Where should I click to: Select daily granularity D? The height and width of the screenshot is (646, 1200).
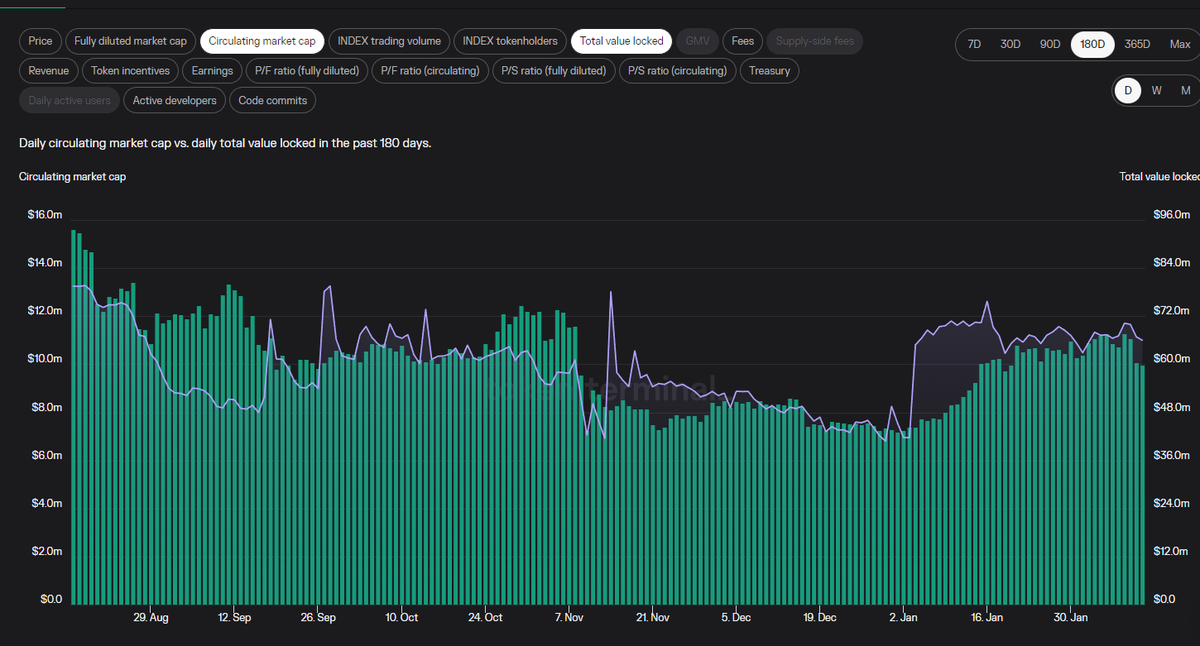click(x=1128, y=90)
